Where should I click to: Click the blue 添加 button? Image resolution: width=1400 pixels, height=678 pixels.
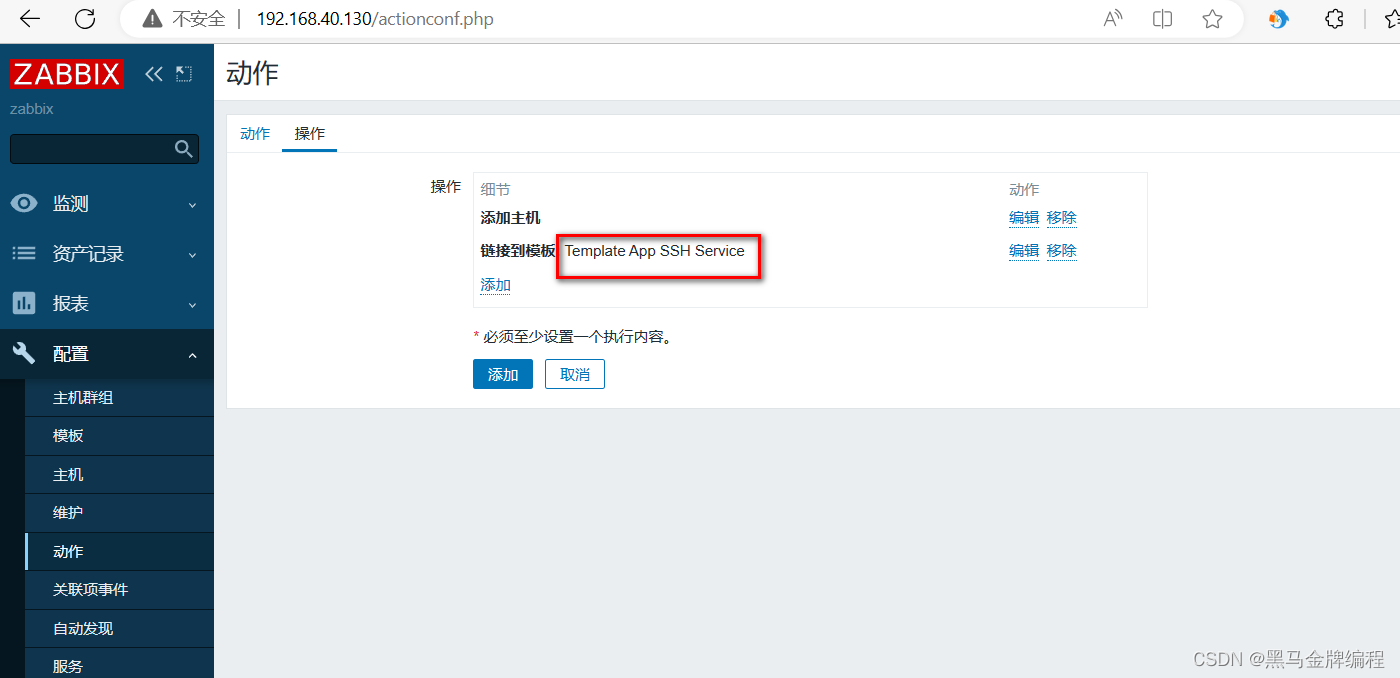tap(503, 374)
